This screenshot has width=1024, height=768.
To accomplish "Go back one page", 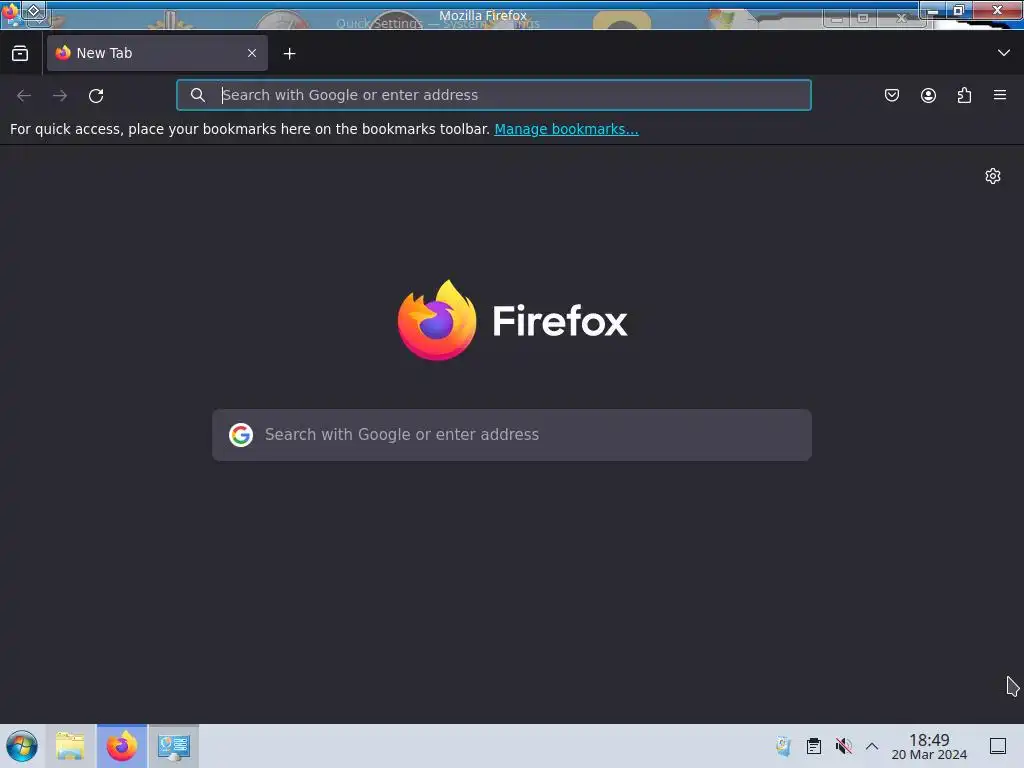I will coord(24,95).
